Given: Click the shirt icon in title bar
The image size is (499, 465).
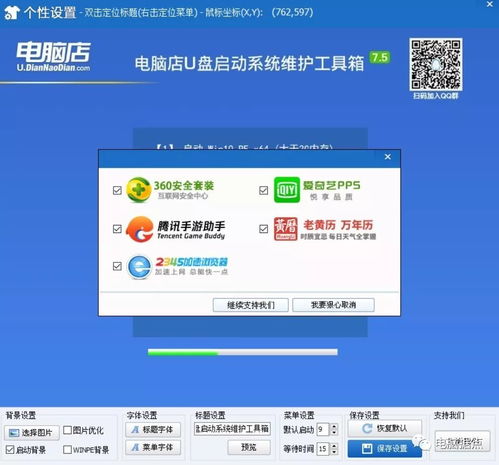Looking at the screenshot, I should pyautogui.click(x=12, y=13).
